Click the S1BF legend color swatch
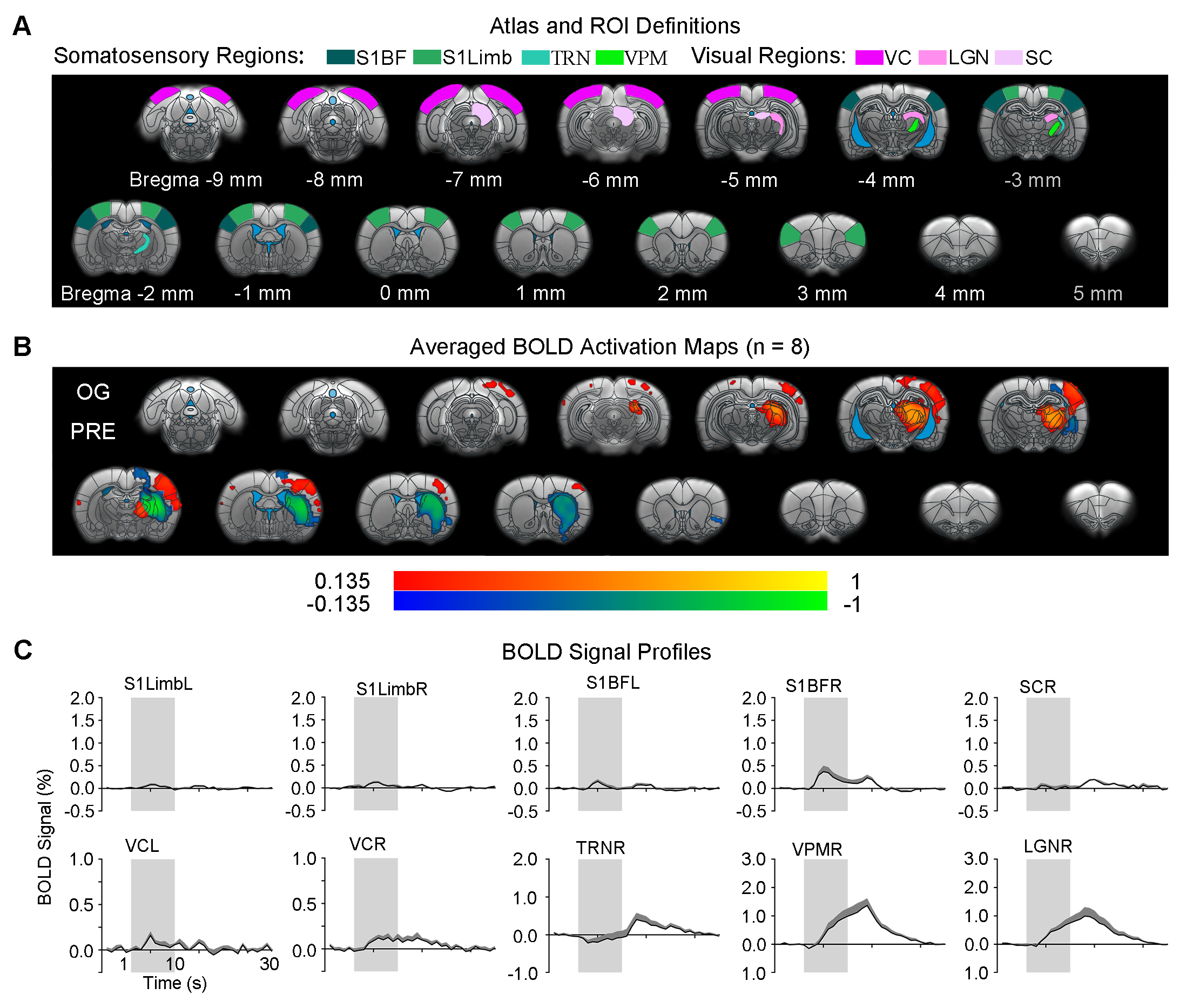Screen dimensions: 1193x1008 [341, 57]
